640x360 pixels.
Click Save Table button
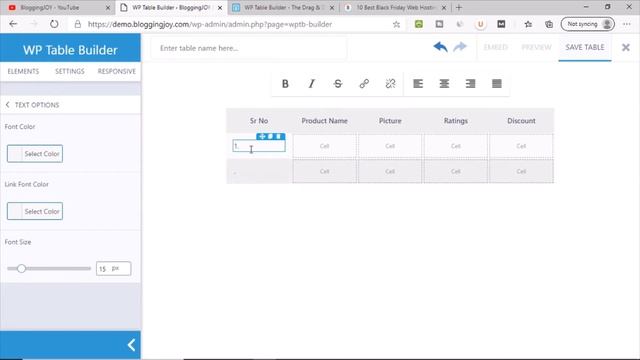pyautogui.click(x=585, y=47)
